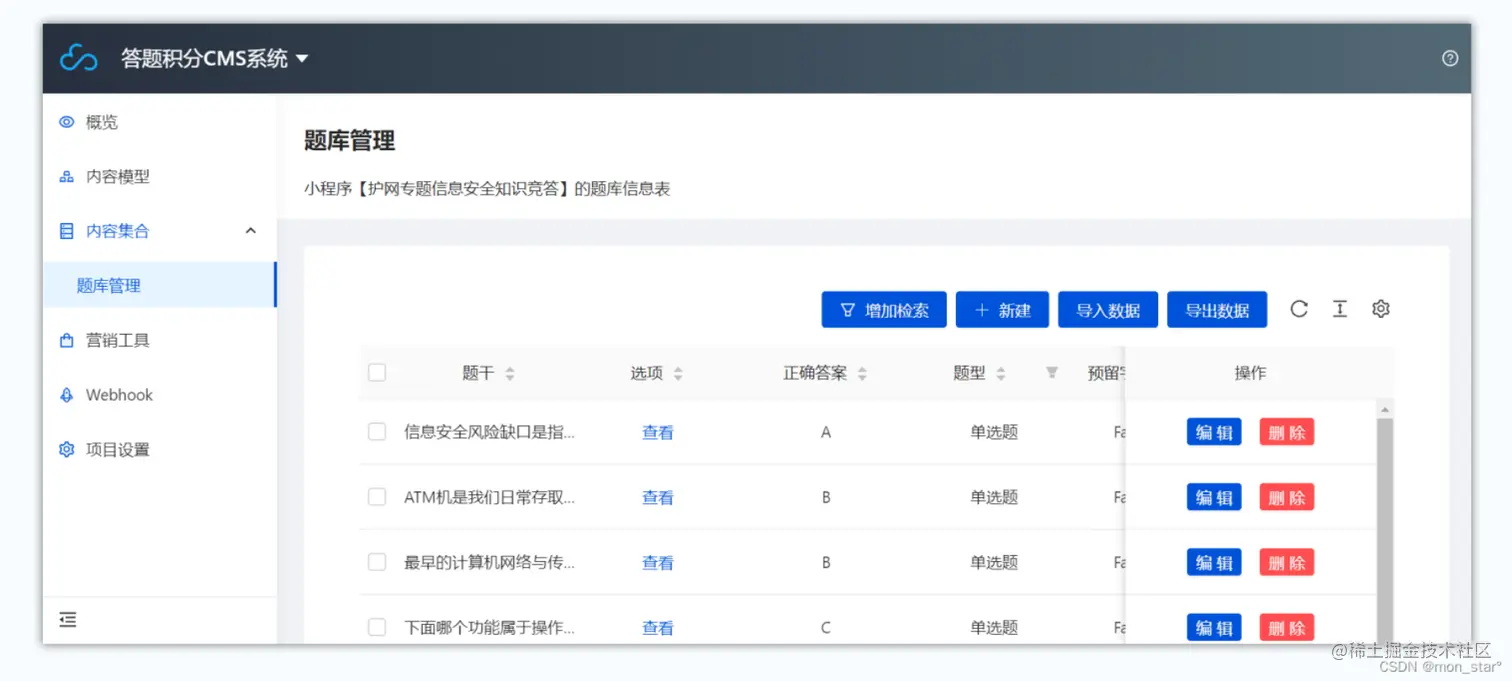The height and width of the screenshot is (681, 1512).
Task: Click the 导出数据 button
Action: click(1217, 310)
